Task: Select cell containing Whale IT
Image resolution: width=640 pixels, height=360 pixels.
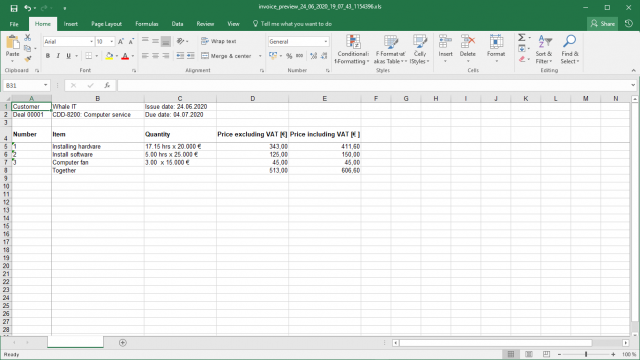Action: point(98,107)
